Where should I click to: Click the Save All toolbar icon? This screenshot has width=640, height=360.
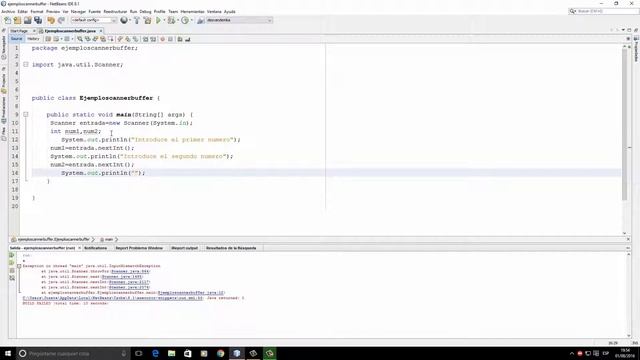pyautogui.click(x=38, y=20)
